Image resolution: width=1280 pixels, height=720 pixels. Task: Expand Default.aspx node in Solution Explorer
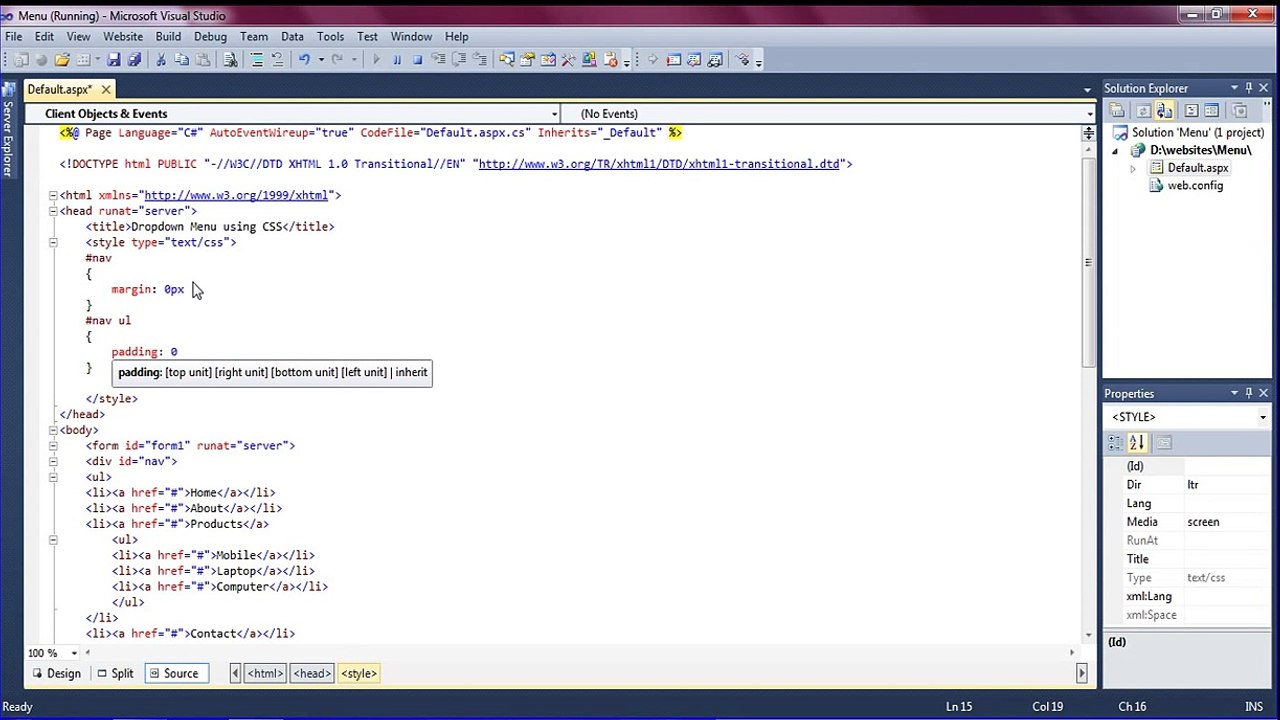tap(1132, 168)
